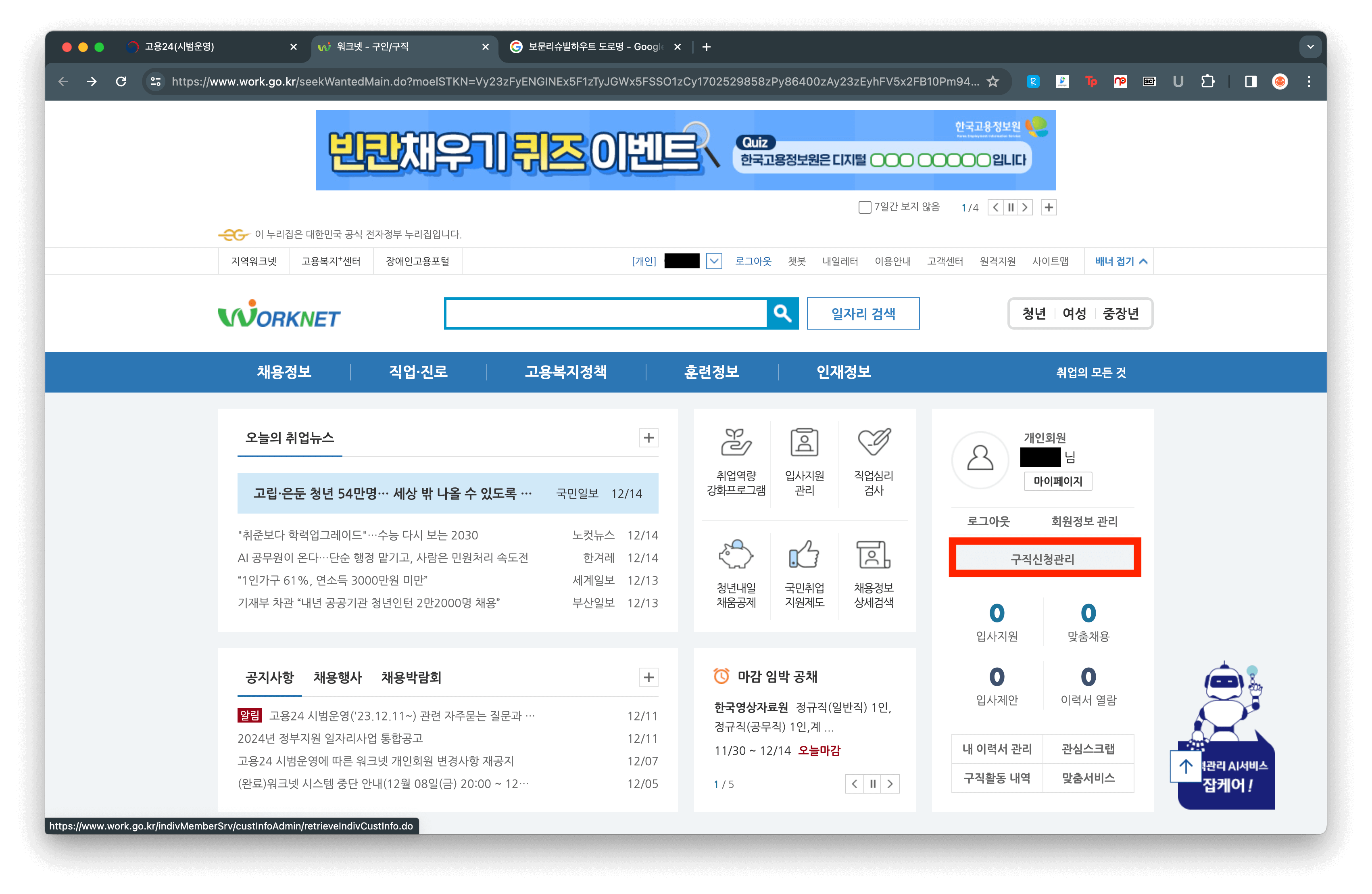Pause the top banner slideshow
This screenshot has height=894, width=1372.
tap(1011, 207)
